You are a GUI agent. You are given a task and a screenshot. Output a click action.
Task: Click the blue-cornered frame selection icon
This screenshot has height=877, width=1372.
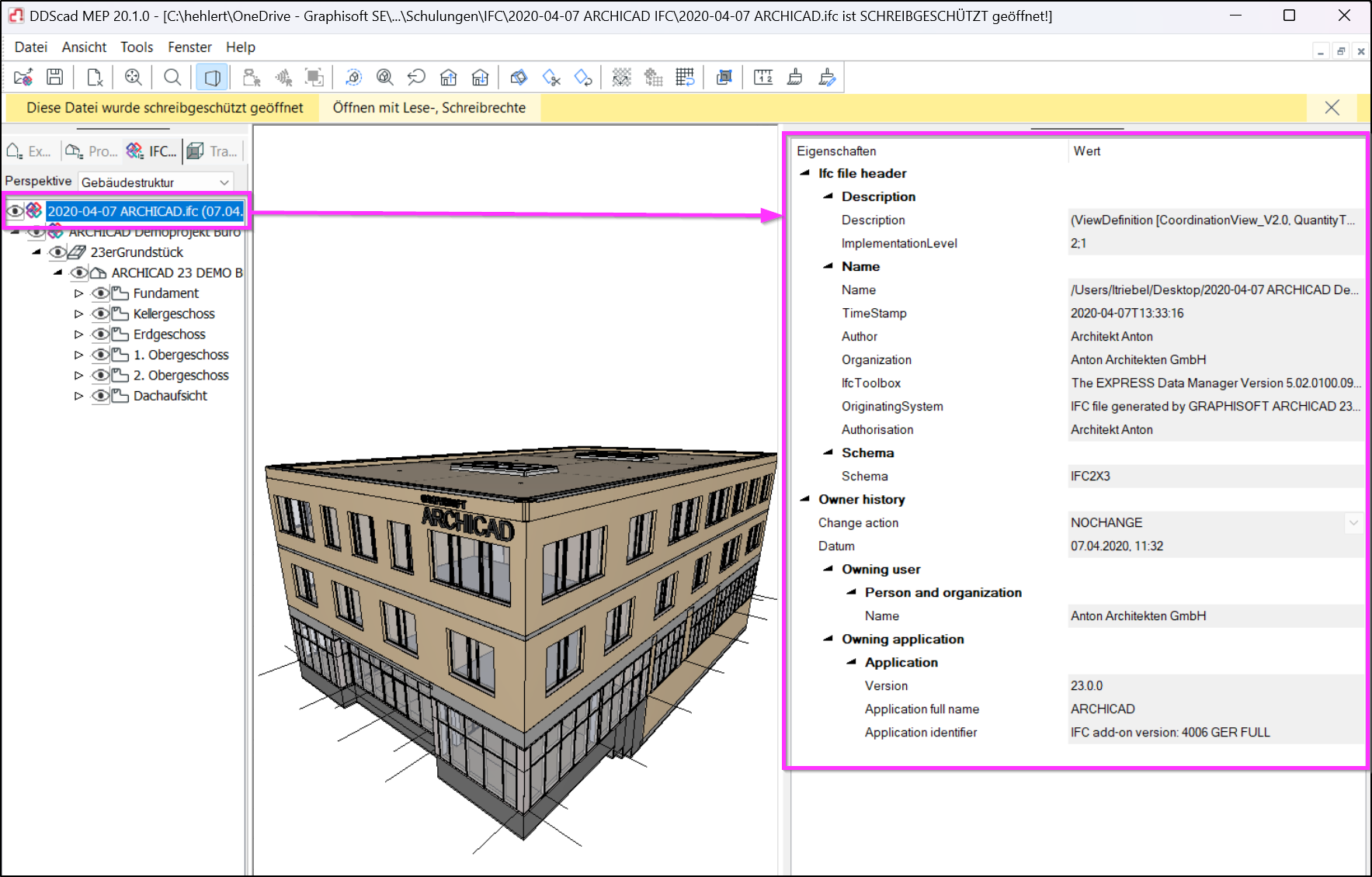[x=724, y=77]
